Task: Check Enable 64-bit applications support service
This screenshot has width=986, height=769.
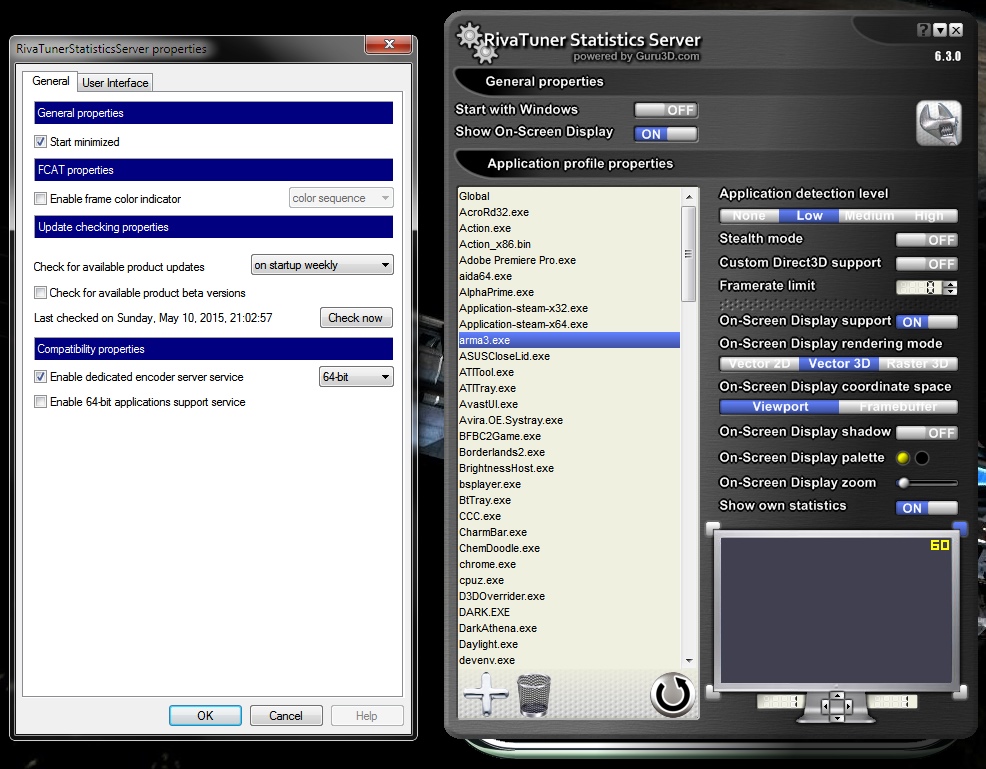Action: (40, 402)
